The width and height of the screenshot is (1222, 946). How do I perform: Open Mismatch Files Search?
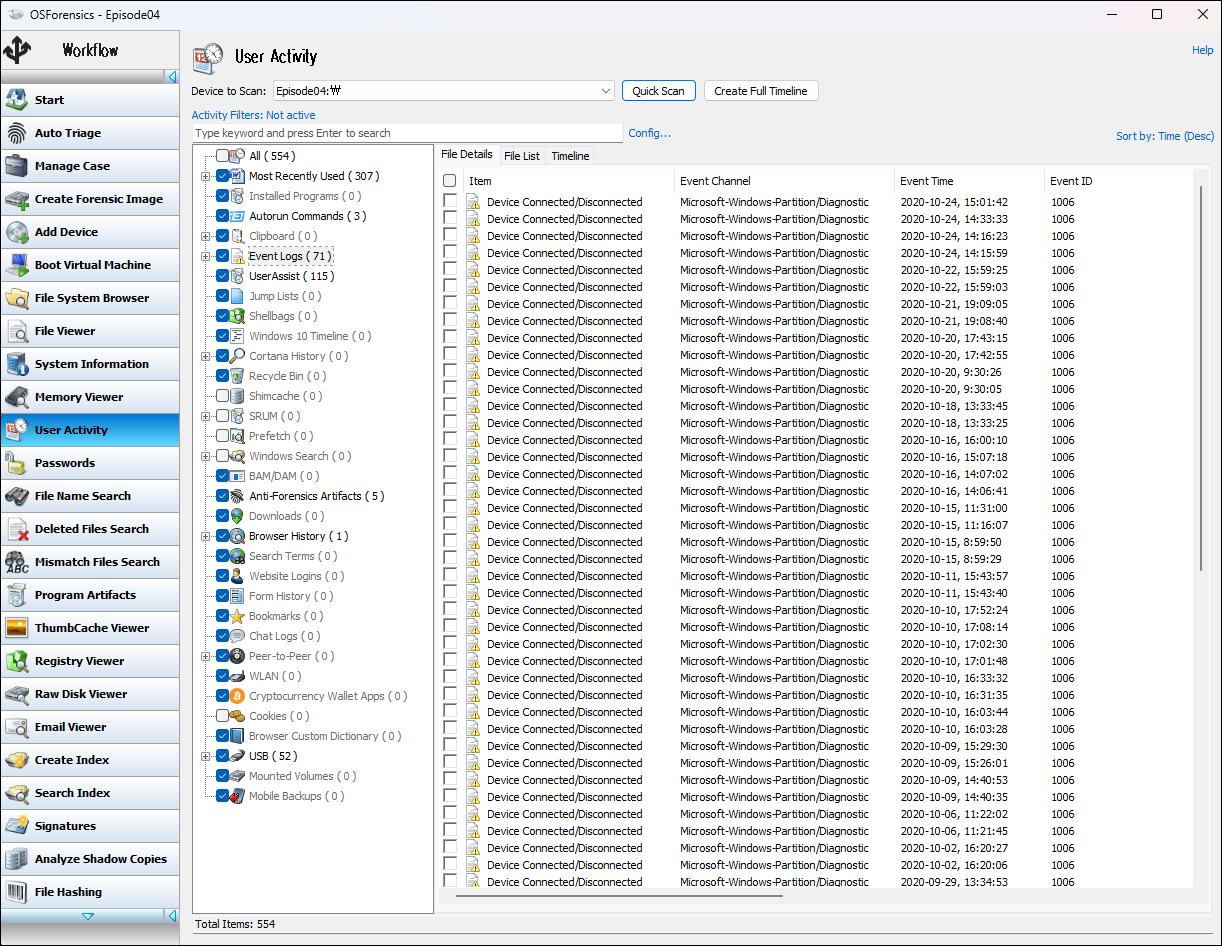[x=90, y=562]
